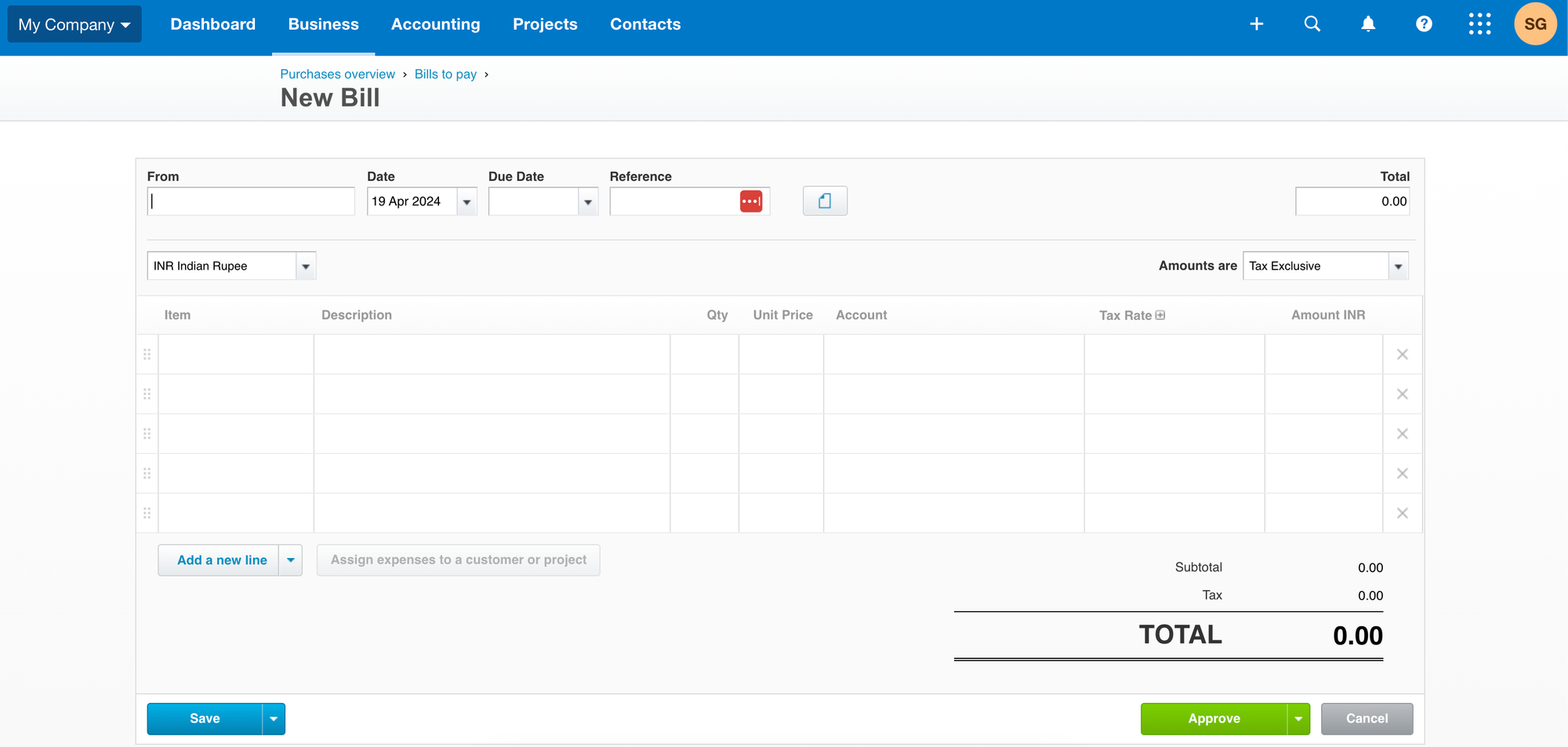This screenshot has width=1568, height=747.
Task: Follow Purchases overview breadcrumb link
Action: click(337, 74)
